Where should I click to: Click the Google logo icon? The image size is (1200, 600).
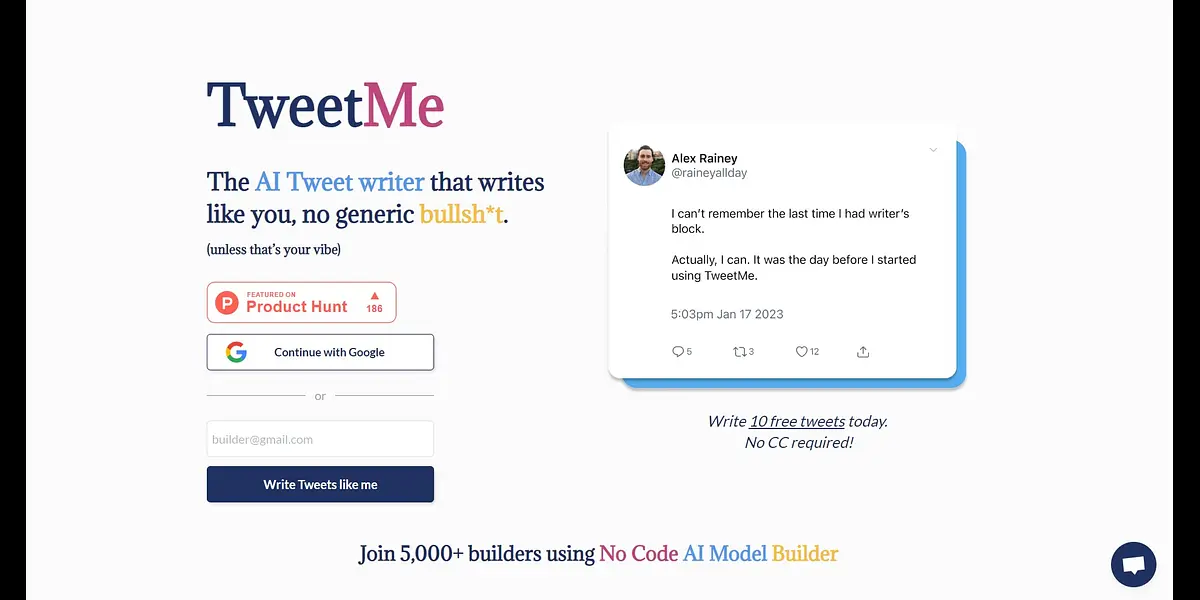236,352
